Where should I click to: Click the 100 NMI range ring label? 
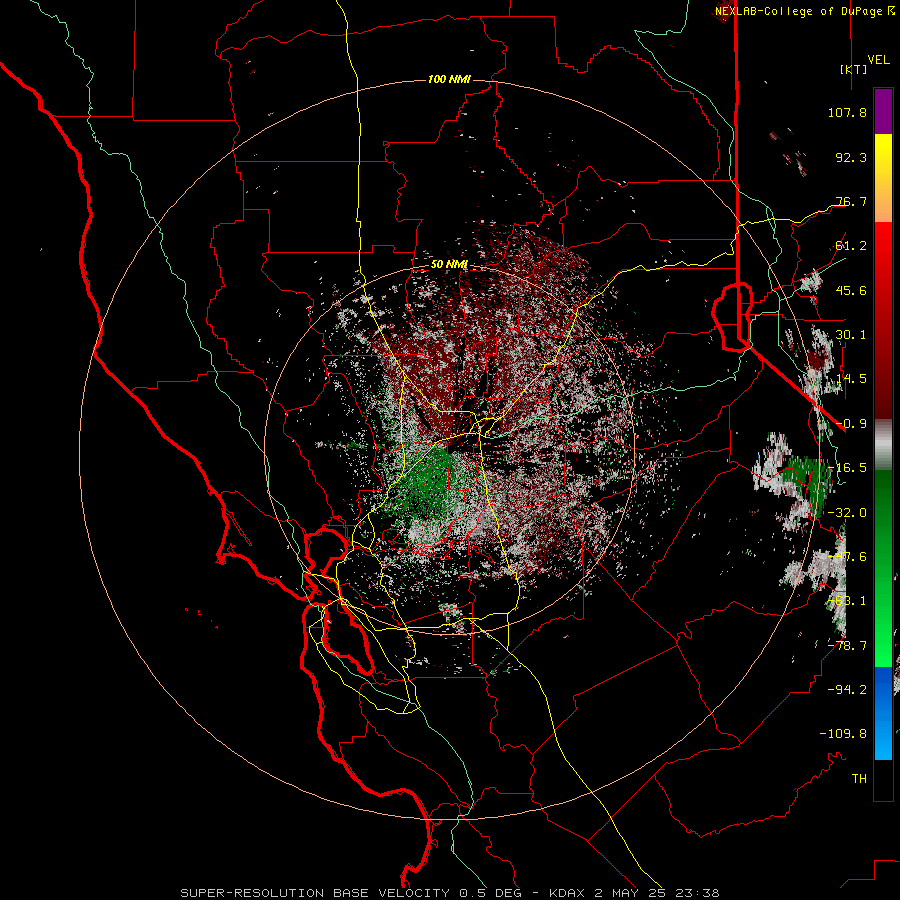coord(449,79)
